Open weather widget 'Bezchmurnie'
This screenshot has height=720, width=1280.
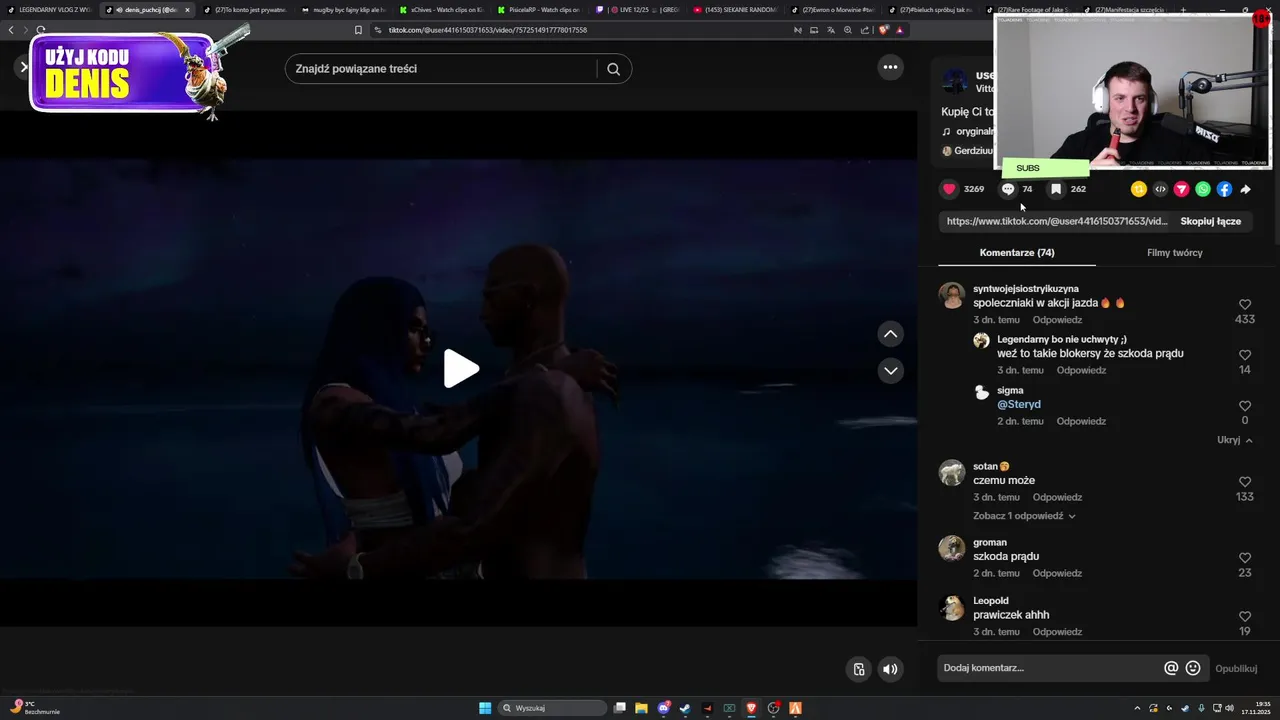click(x=35, y=708)
